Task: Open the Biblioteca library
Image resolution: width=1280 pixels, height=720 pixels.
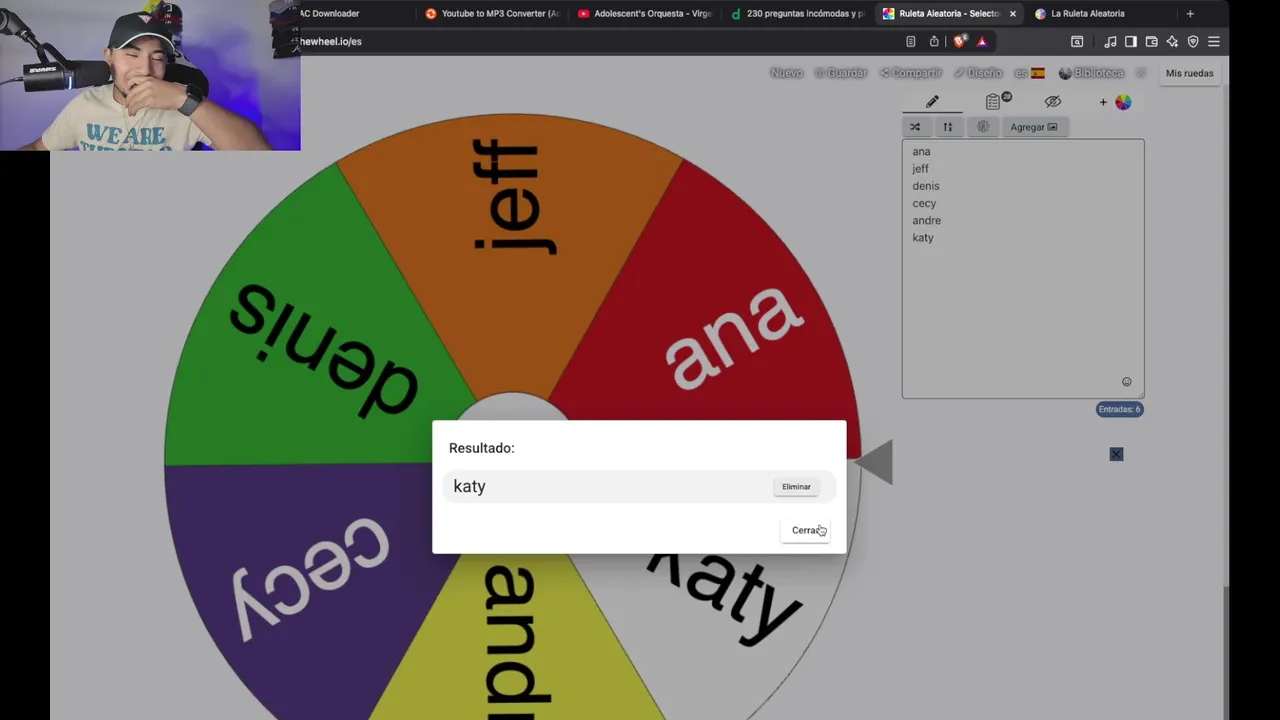Action: click(1091, 73)
